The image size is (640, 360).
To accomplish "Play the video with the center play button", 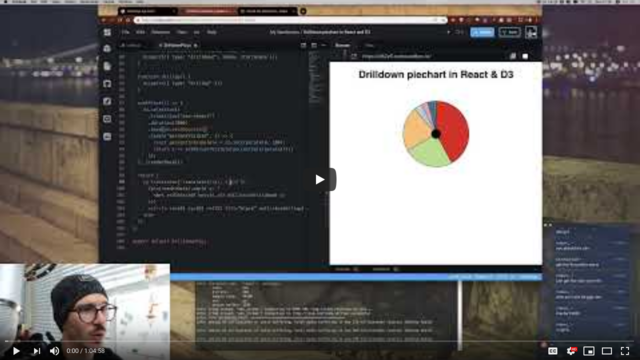I will pos(320,180).
